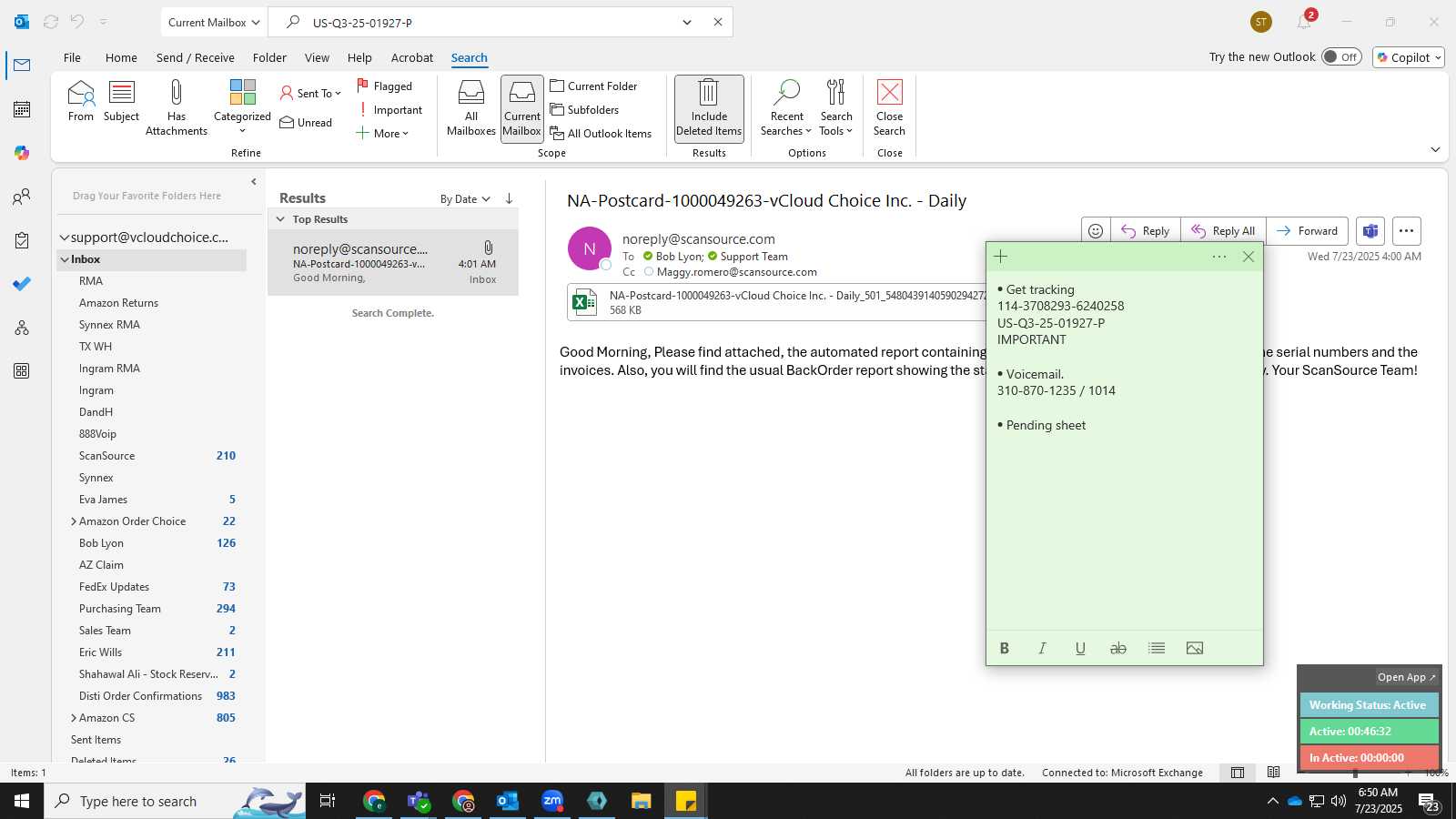Apply italic in sticky note
The image size is (1456, 819).
(x=1043, y=648)
